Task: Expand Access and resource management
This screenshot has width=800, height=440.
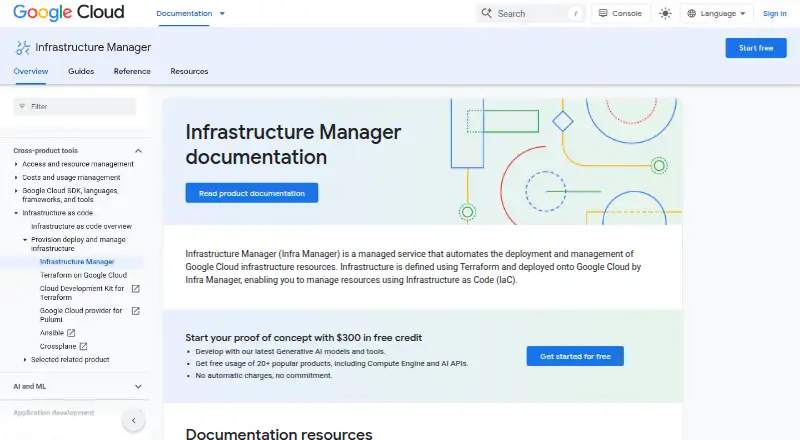Action: (x=16, y=164)
